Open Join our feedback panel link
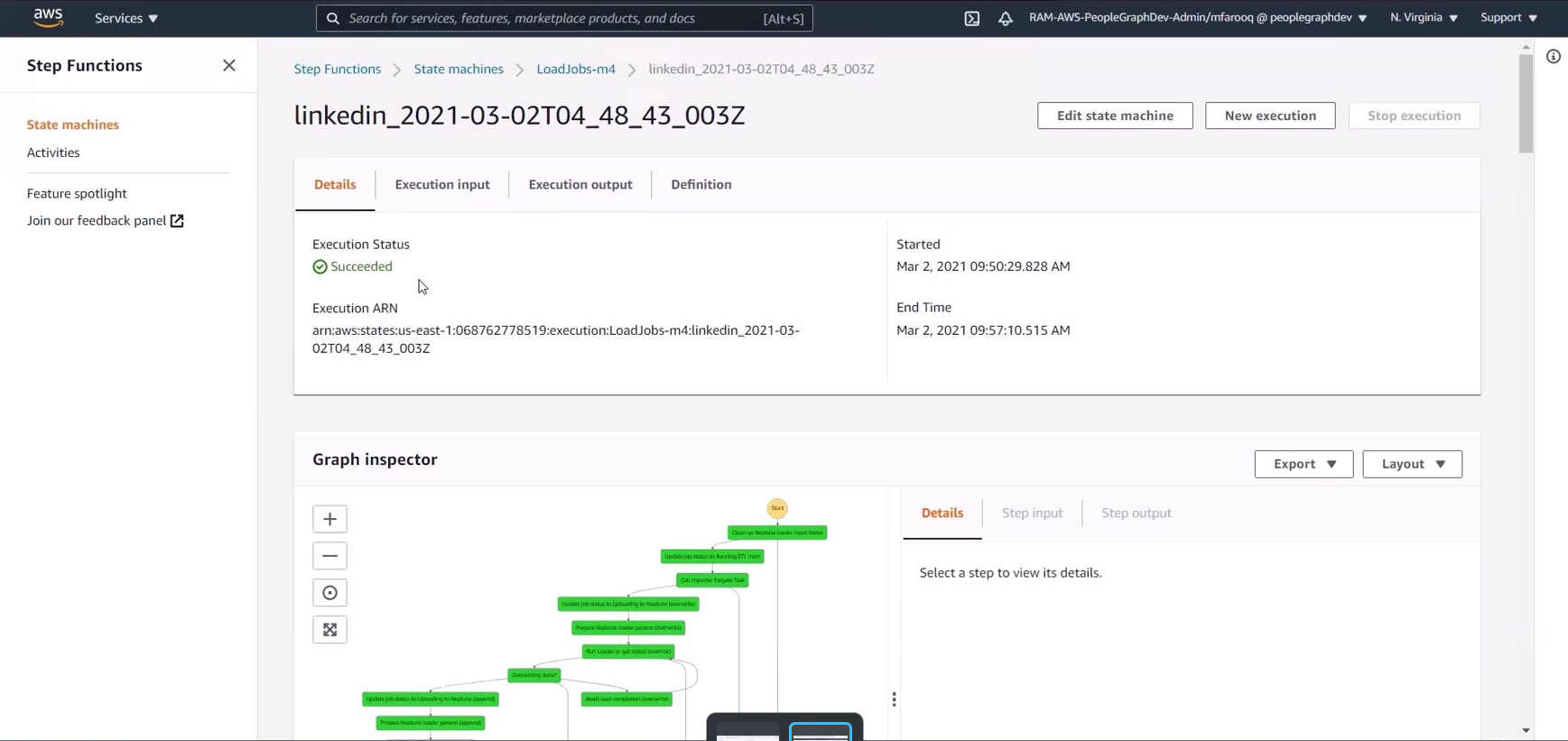 tap(97, 221)
